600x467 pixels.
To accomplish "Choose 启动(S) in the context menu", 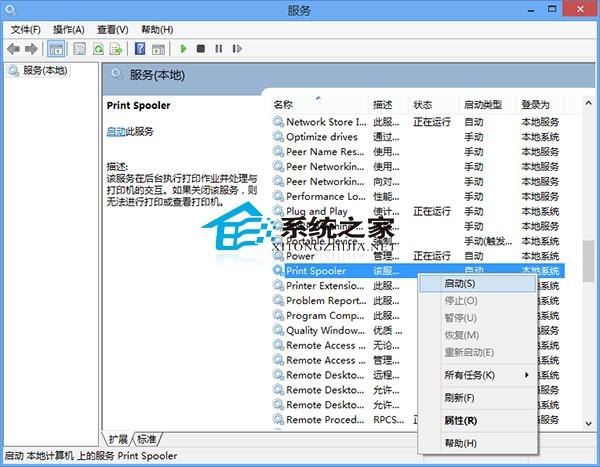I will pyautogui.click(x=478, y=284).
